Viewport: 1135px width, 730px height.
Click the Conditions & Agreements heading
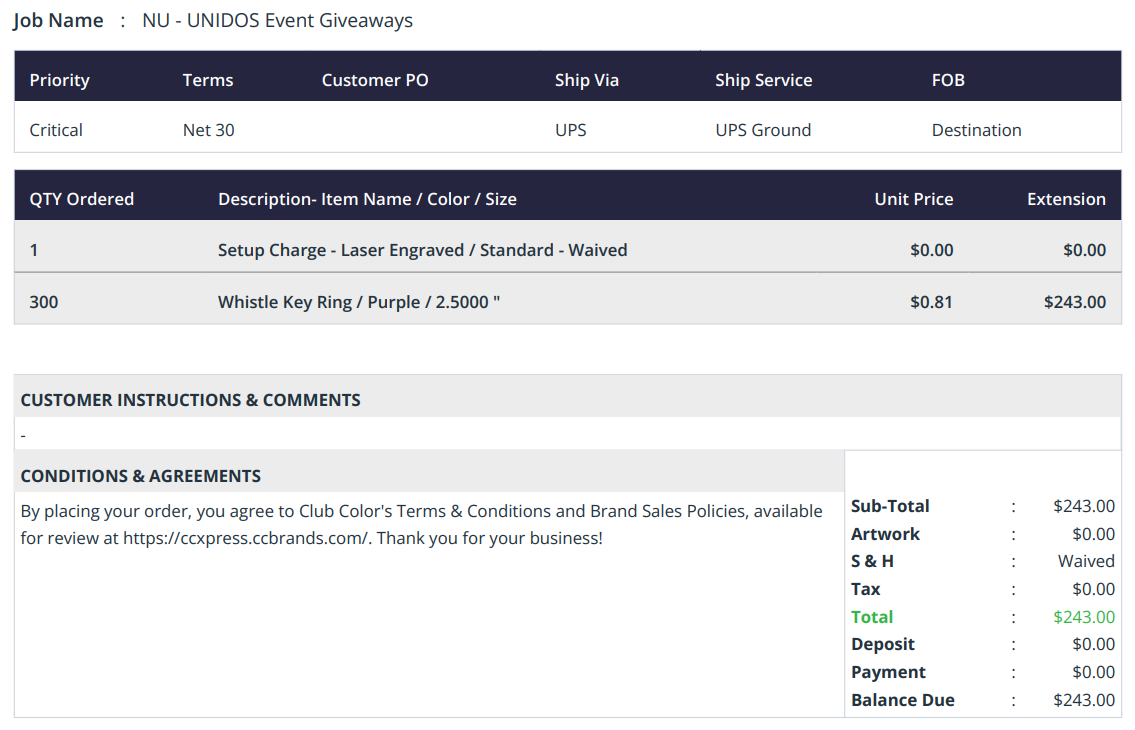pyautogui.click(x=140, y=477)
